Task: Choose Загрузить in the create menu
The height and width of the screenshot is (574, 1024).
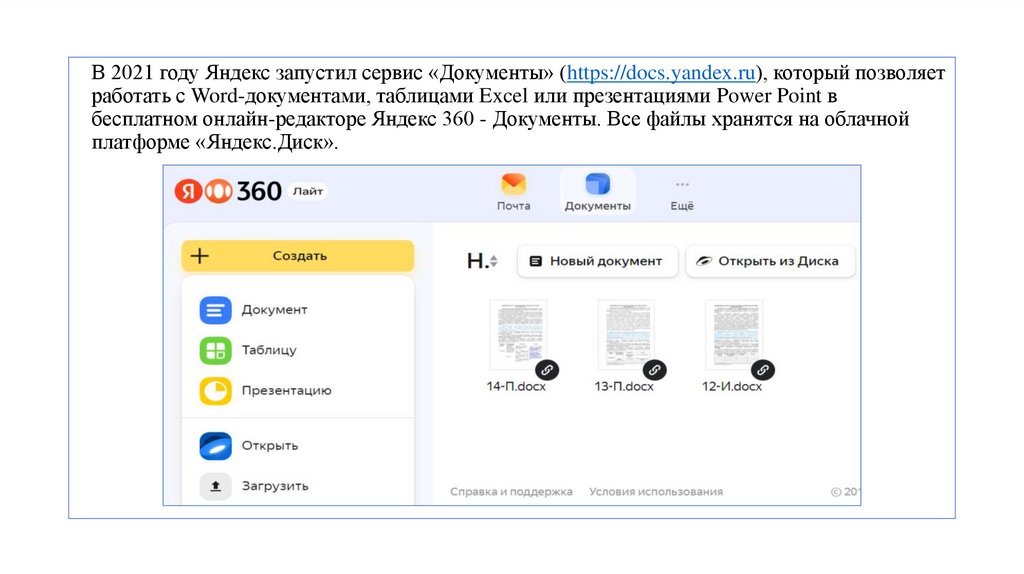Action: click(298, 486)
